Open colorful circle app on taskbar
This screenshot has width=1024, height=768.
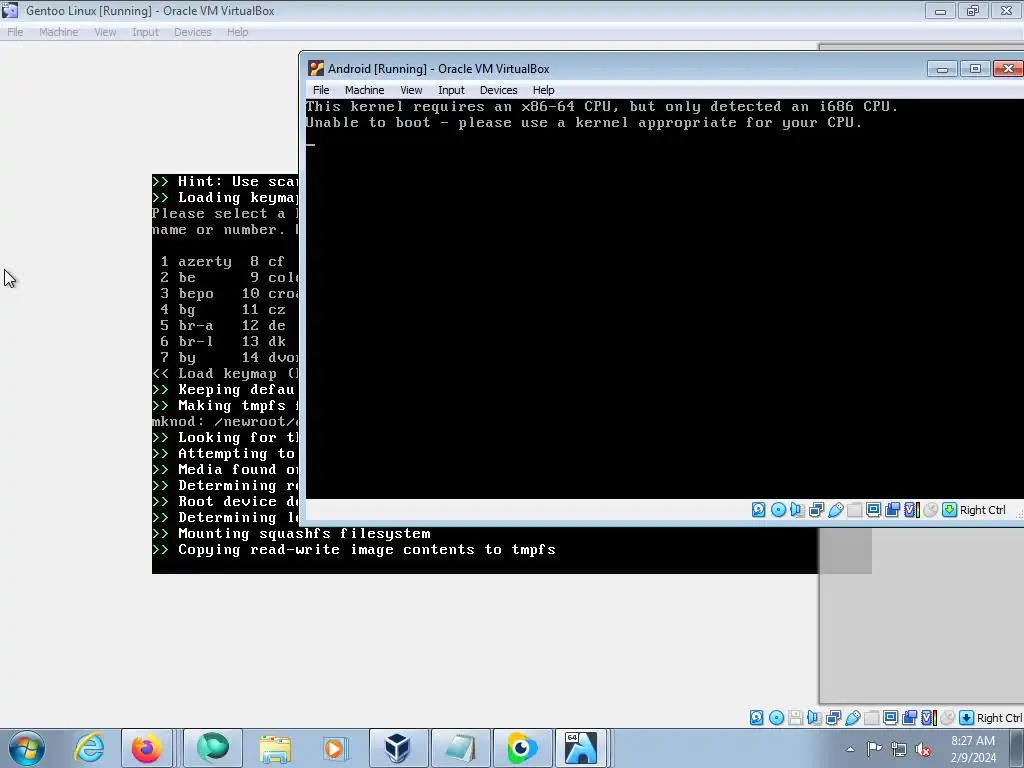coord(521,748)
